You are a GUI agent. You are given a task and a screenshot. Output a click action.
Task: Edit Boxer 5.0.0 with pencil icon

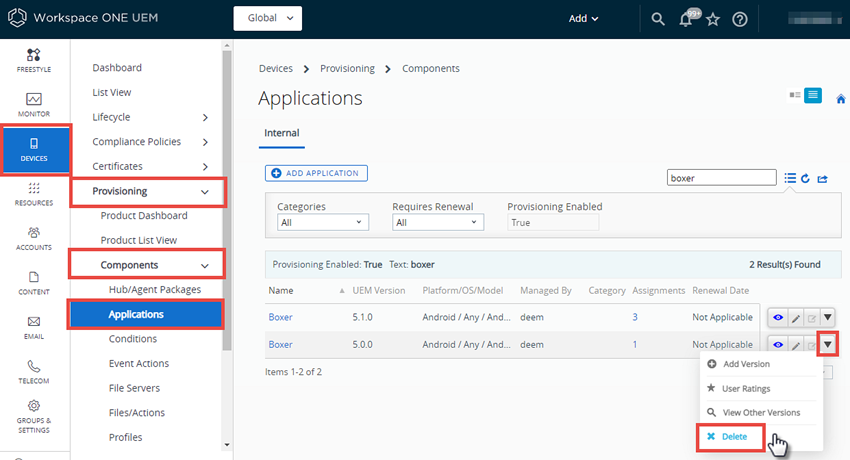click(795, 345)
